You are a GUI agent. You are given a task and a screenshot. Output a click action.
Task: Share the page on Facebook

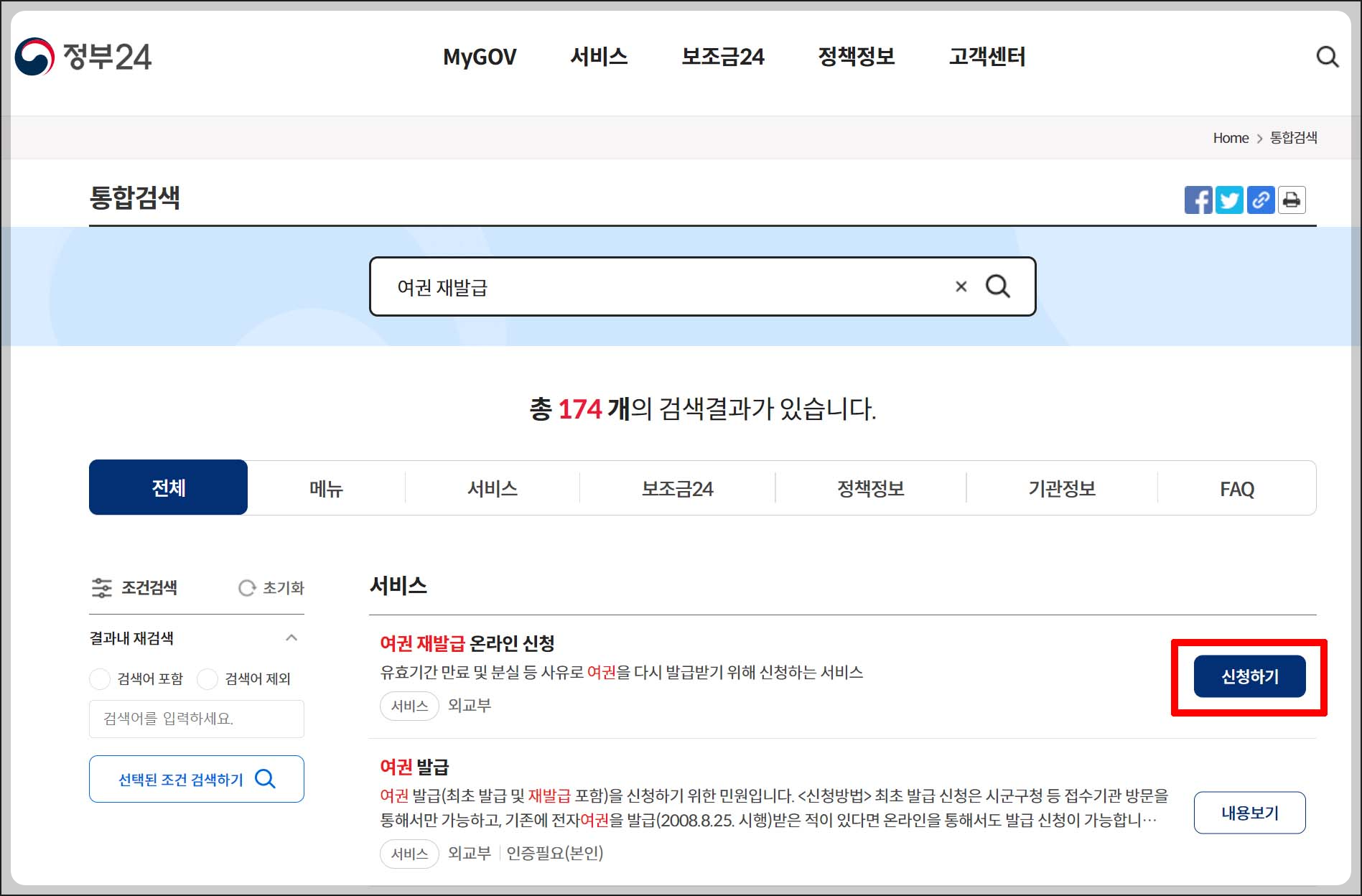pos(1198,200)
